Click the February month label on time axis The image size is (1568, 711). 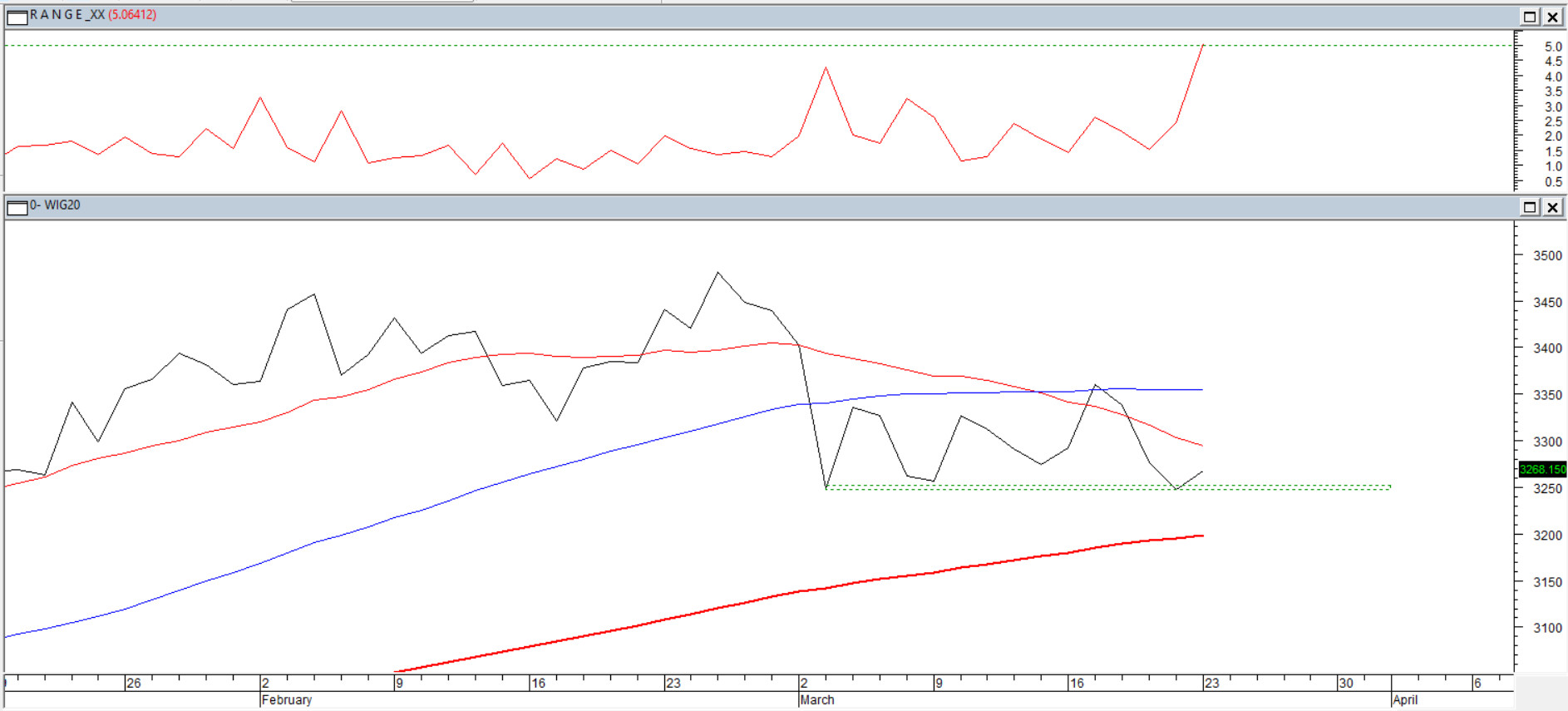tap(287, 700)
